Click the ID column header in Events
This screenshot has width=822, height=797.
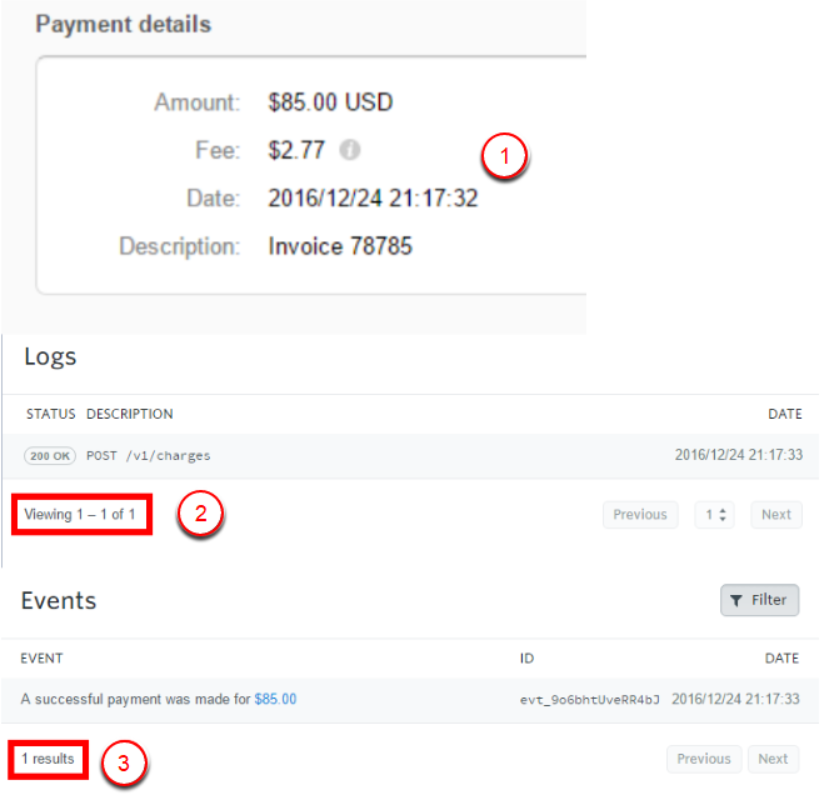[527, 658]
